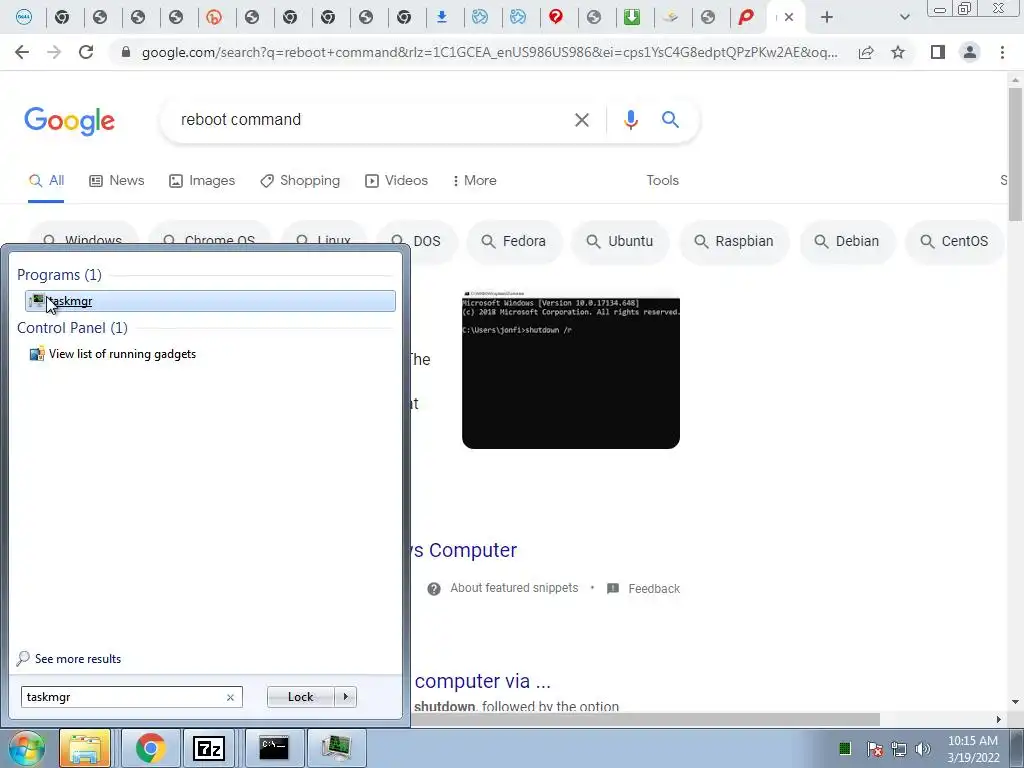Clear the Google search box with X
The height and width of the screenshot is (768, 1024).
(x=581, y=120)
